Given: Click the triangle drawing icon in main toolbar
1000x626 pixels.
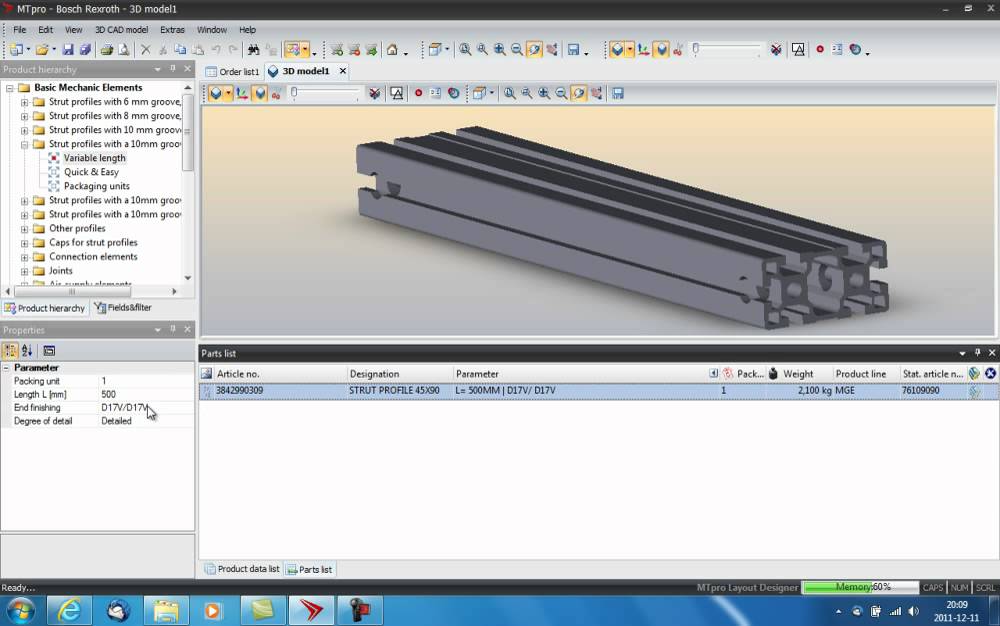Looking at the screenshot, I should pos(798,49).
